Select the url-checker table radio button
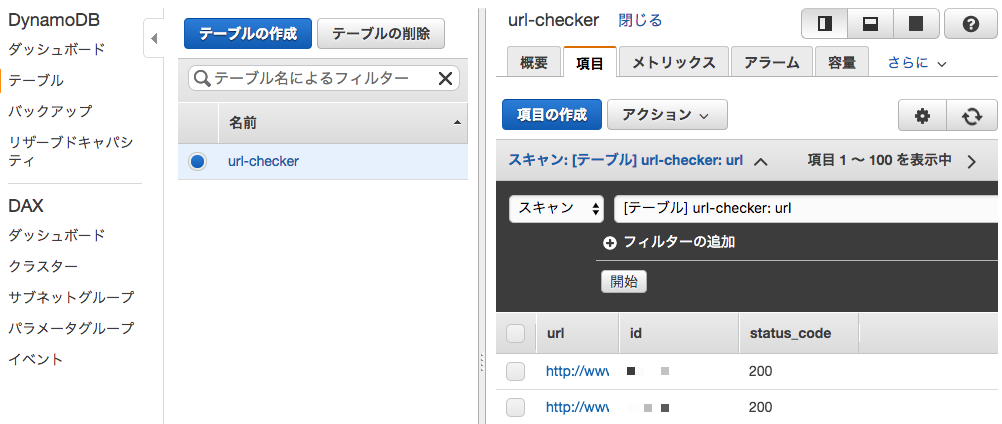 [x=197, y=162]
